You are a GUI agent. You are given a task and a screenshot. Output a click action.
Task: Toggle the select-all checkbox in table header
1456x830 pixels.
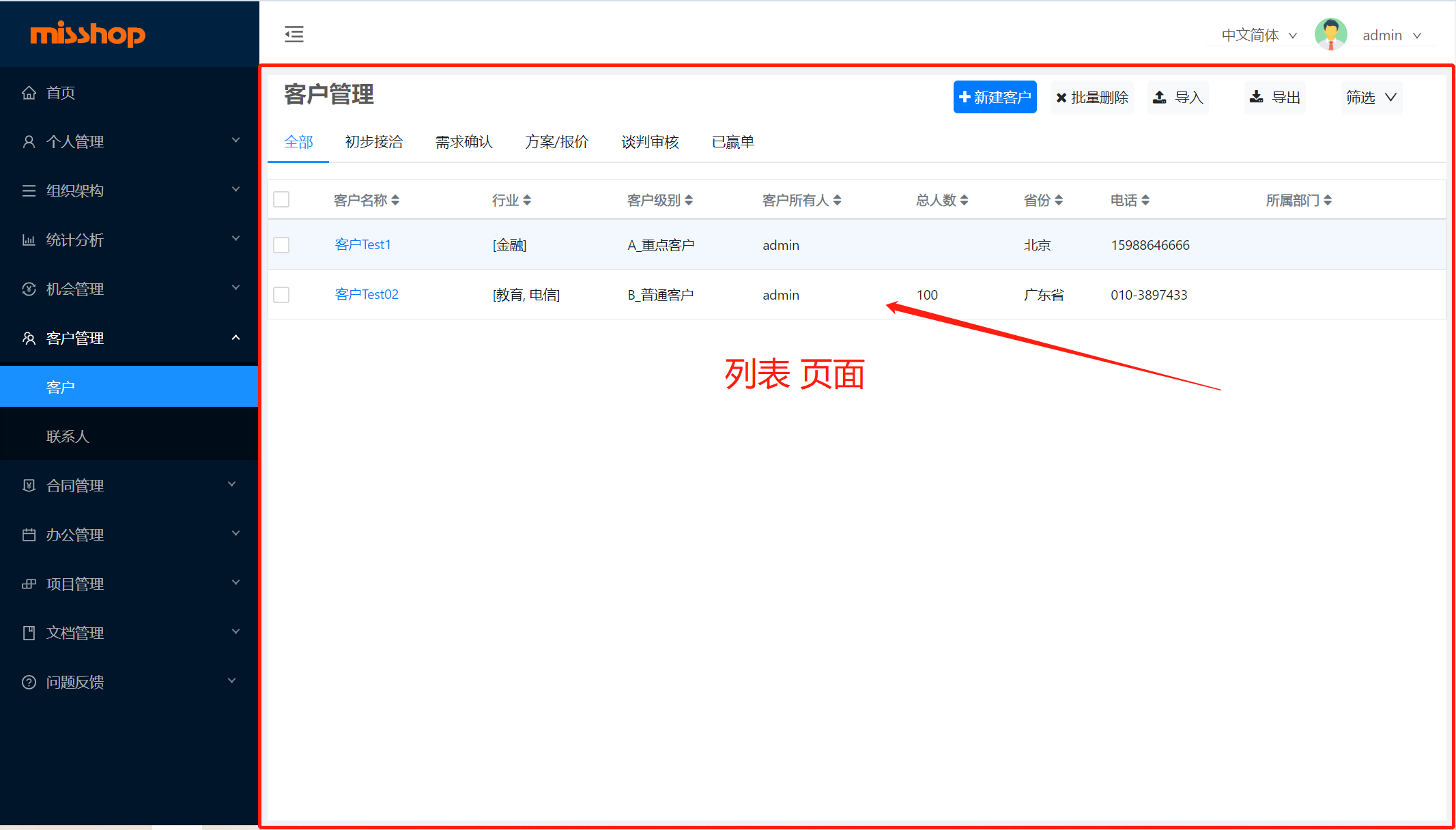pyautogui.click(x=281, y=199)
